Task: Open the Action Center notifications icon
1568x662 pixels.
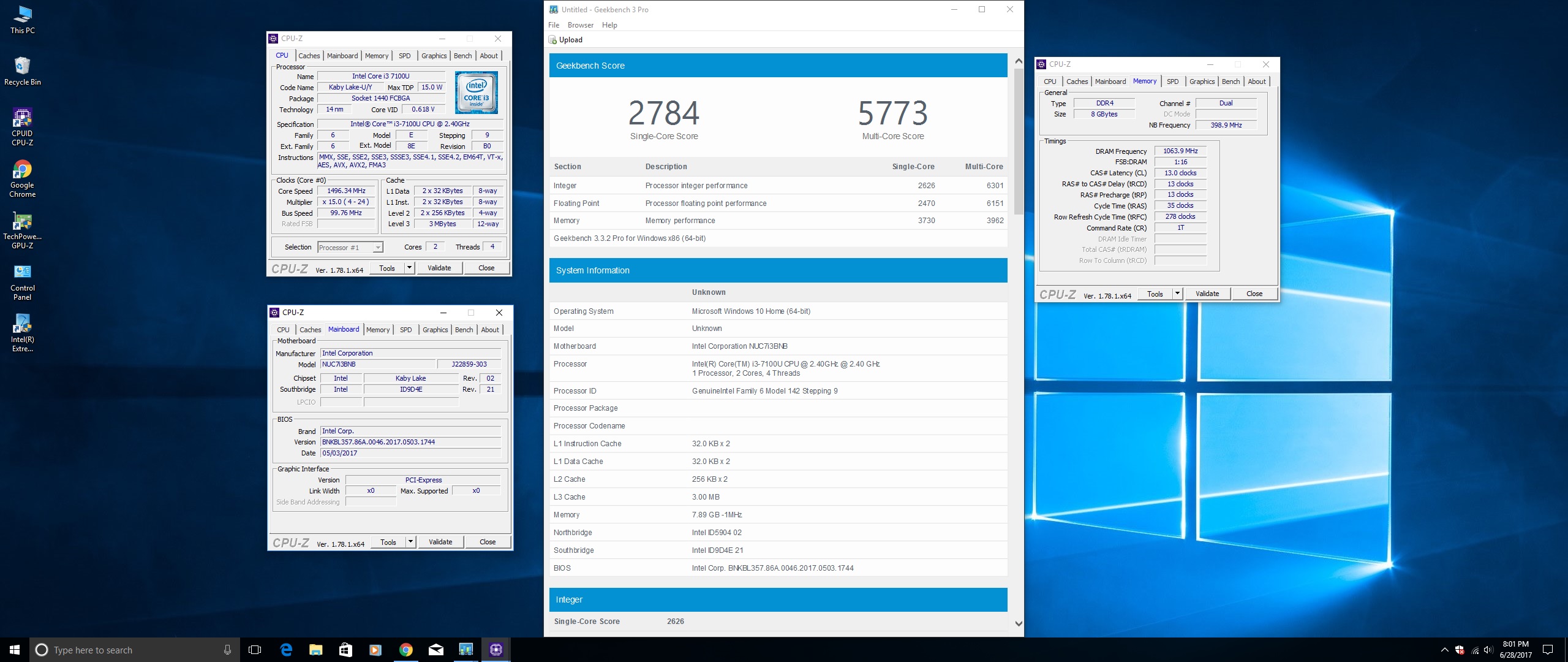Action: click(1548, 650)
